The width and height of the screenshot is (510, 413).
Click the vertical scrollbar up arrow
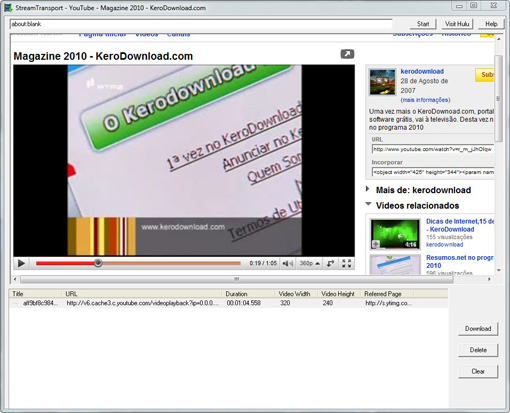coord(499,39)
